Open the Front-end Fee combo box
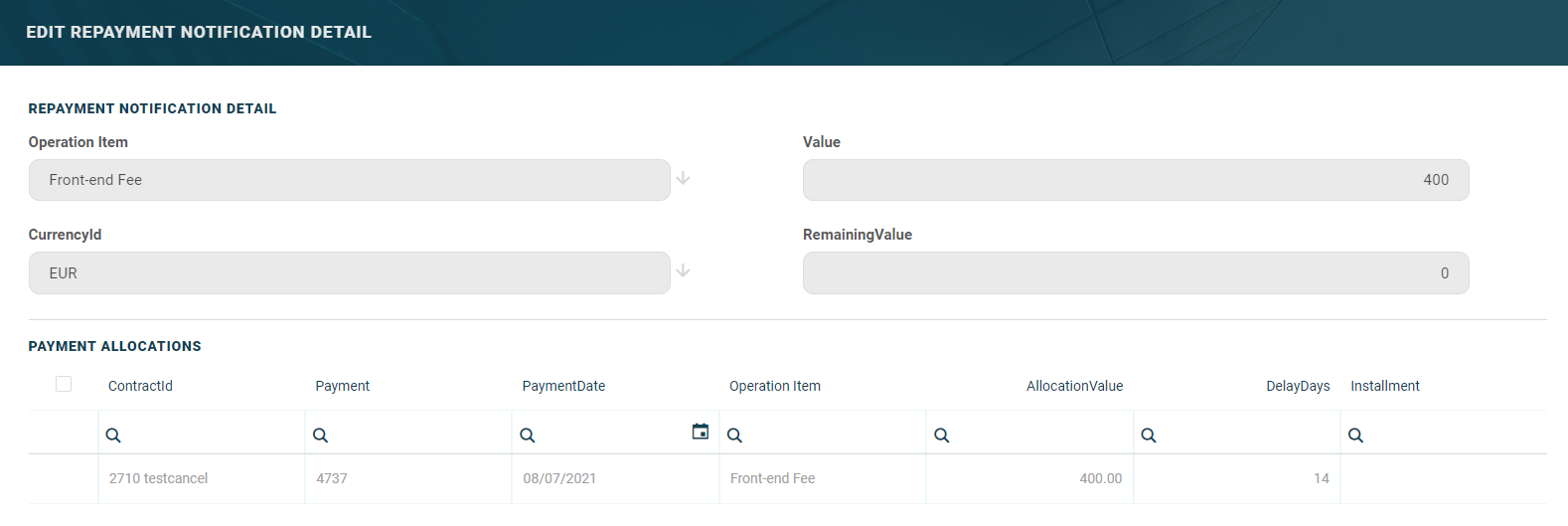Viewport: 1568px width, 526px height. point(349,180)
